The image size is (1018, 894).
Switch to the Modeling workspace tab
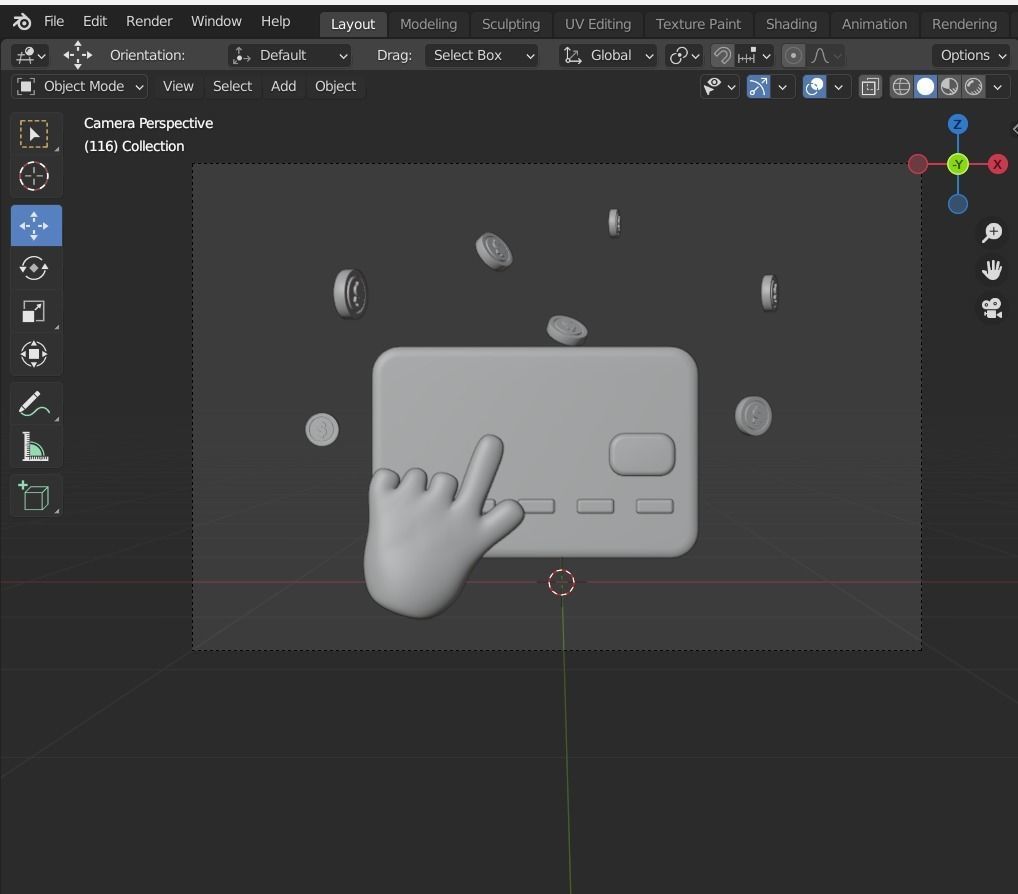(x=428, y=24)
